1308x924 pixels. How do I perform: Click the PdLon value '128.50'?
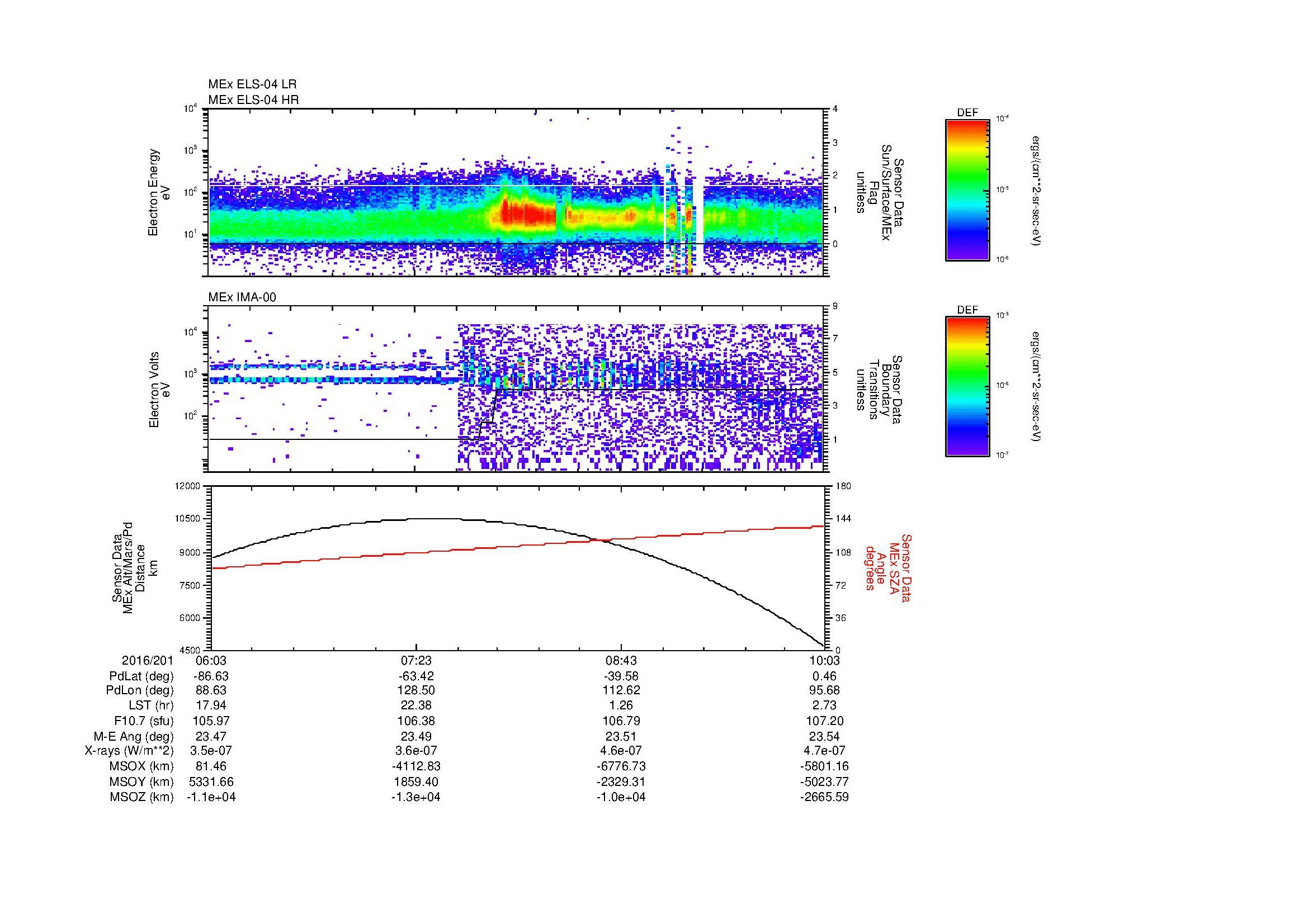pyautogui.click(x=416, y=690)
